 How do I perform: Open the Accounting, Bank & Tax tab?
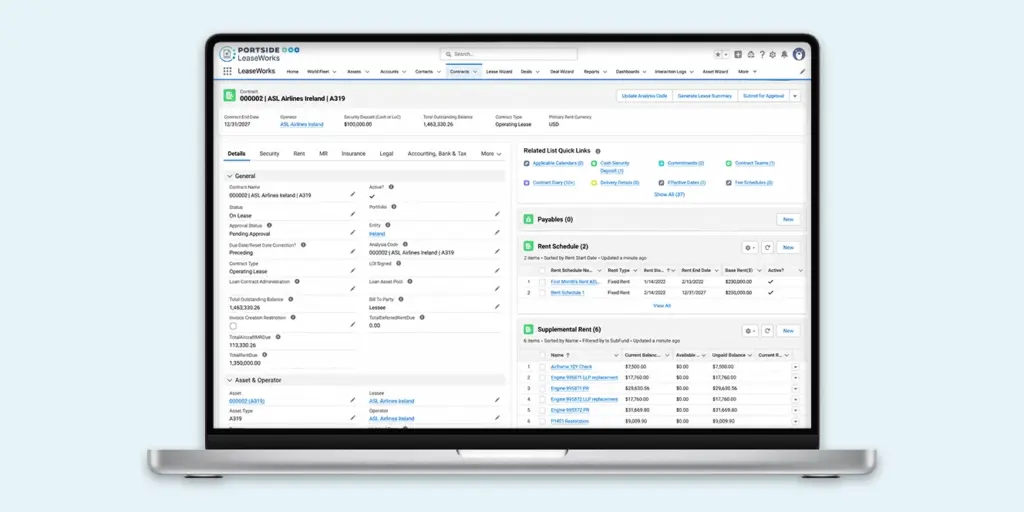(x=437, y=154)
